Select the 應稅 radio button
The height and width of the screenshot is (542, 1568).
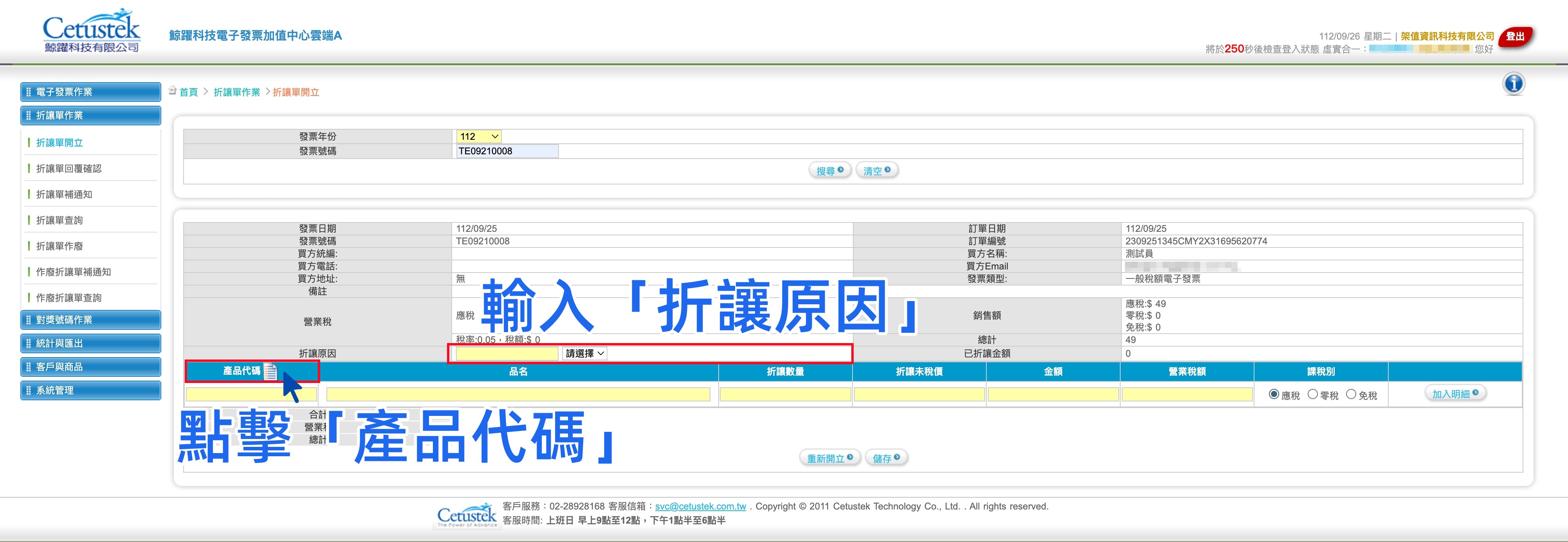click(x=1273, y=395)
